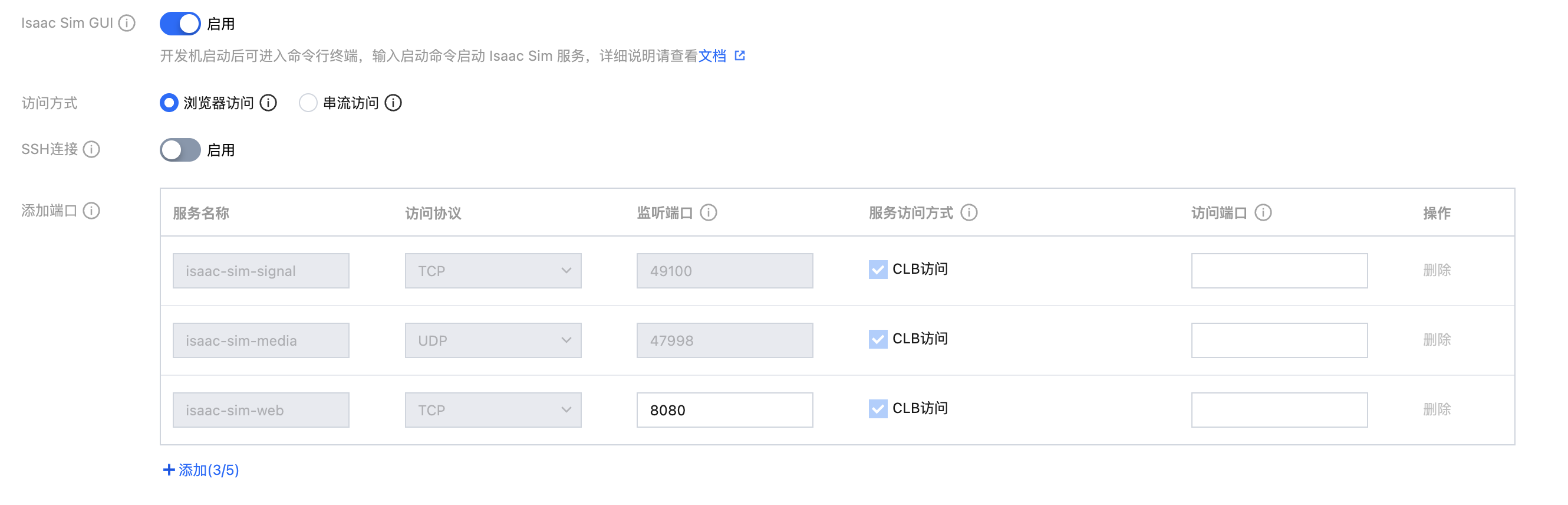
Task: Click info icon next to Isaac Sim GUI
Action: click(x=127, y=23)
